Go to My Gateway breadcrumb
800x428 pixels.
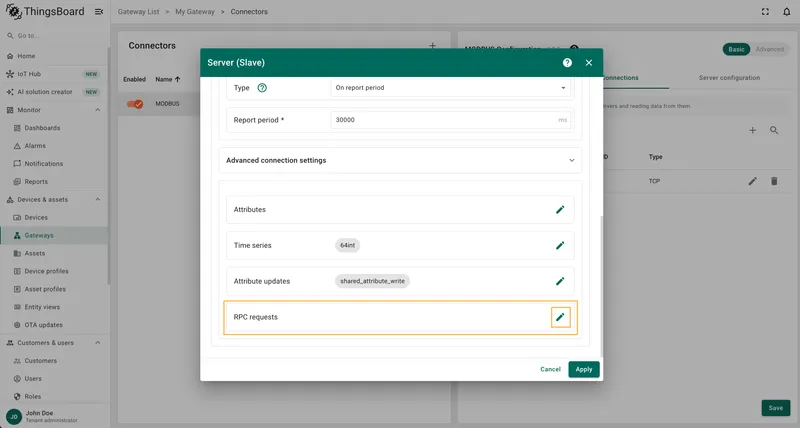pyautogui.click(x=195, y=12)
